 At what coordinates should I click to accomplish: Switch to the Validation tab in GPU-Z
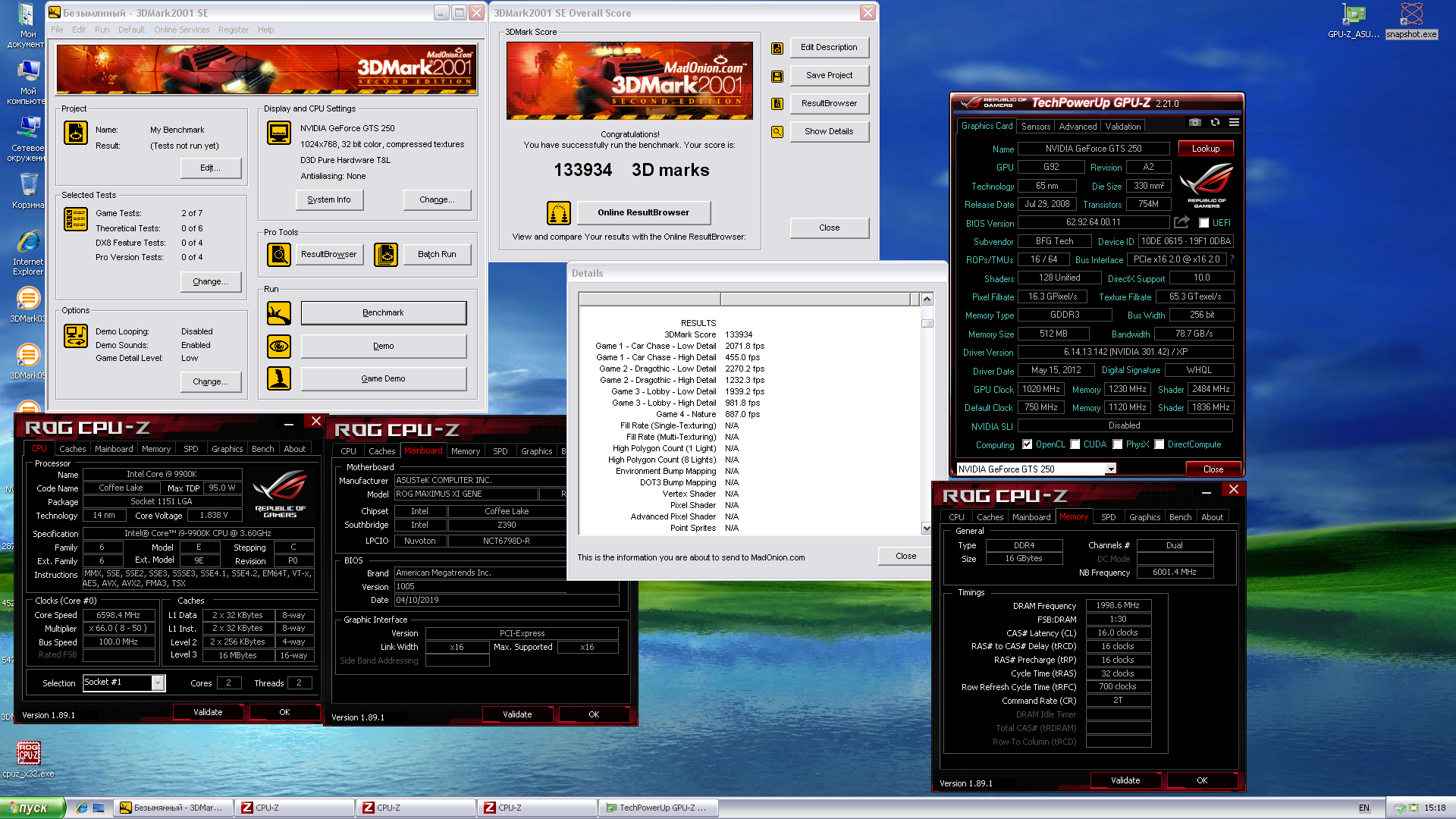[x=1122, y=127]
